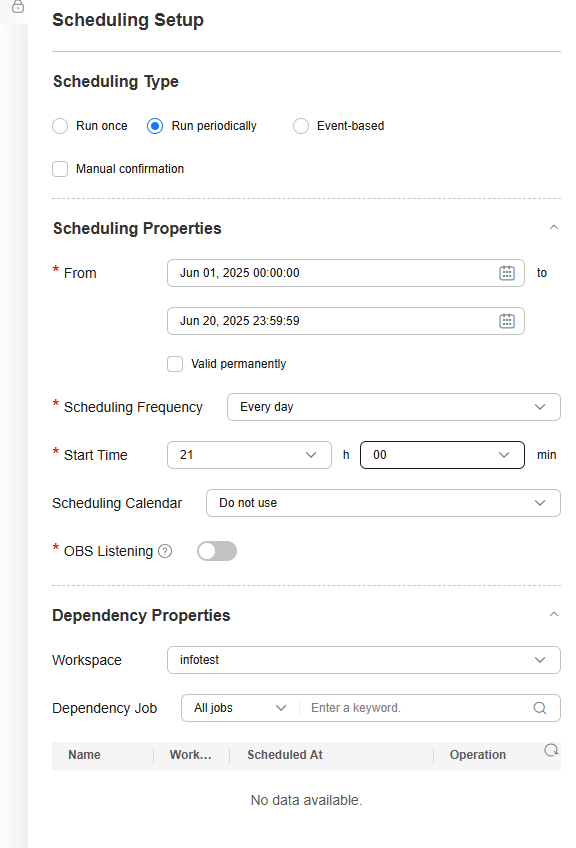Open the end date calendar picker icon
Image resolution: width=576 pixels, height=848 pixels.
click(506, 321)
